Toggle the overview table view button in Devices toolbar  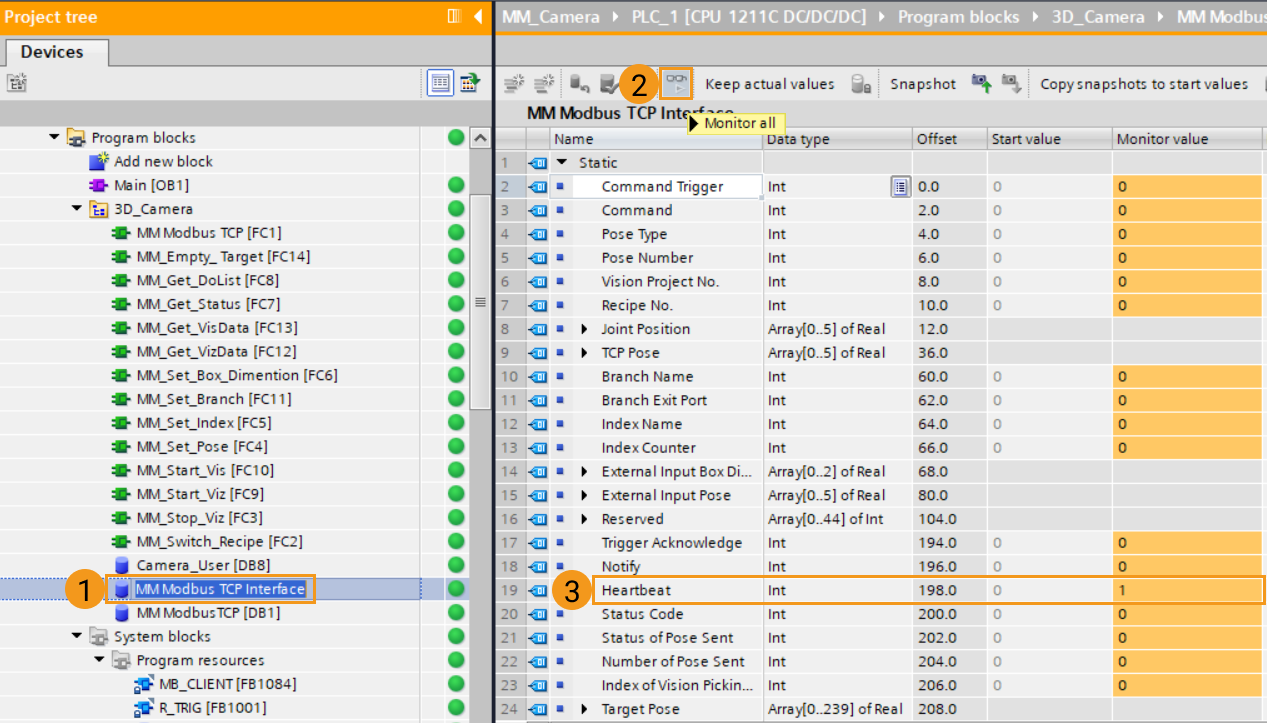point(440,84)
